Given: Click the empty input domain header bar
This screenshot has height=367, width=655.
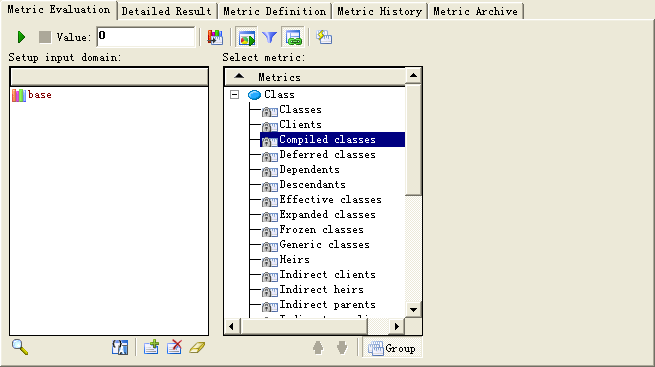Looking at the screenshot, I should click(109, 77).
